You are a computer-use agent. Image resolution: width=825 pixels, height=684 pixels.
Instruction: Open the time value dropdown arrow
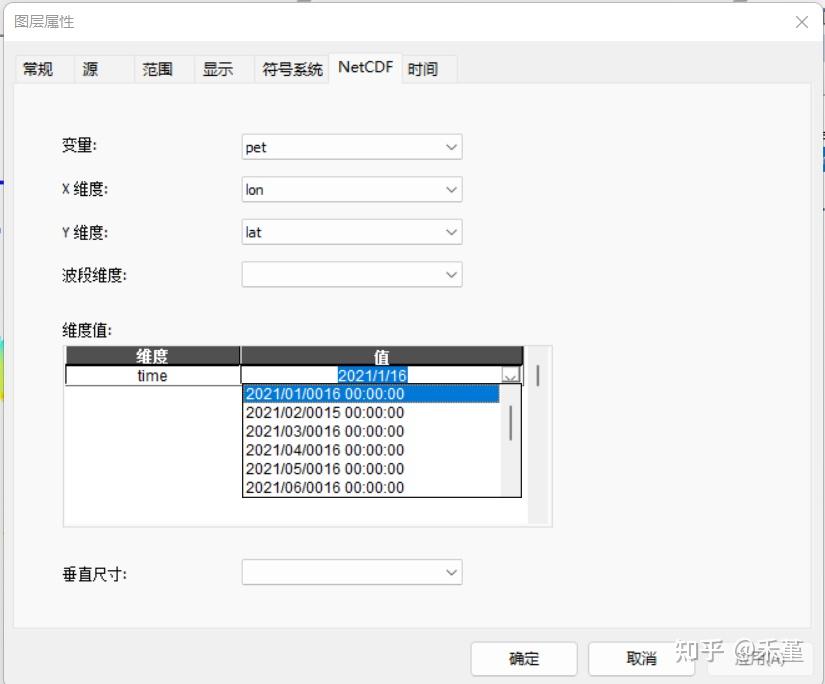511,375
